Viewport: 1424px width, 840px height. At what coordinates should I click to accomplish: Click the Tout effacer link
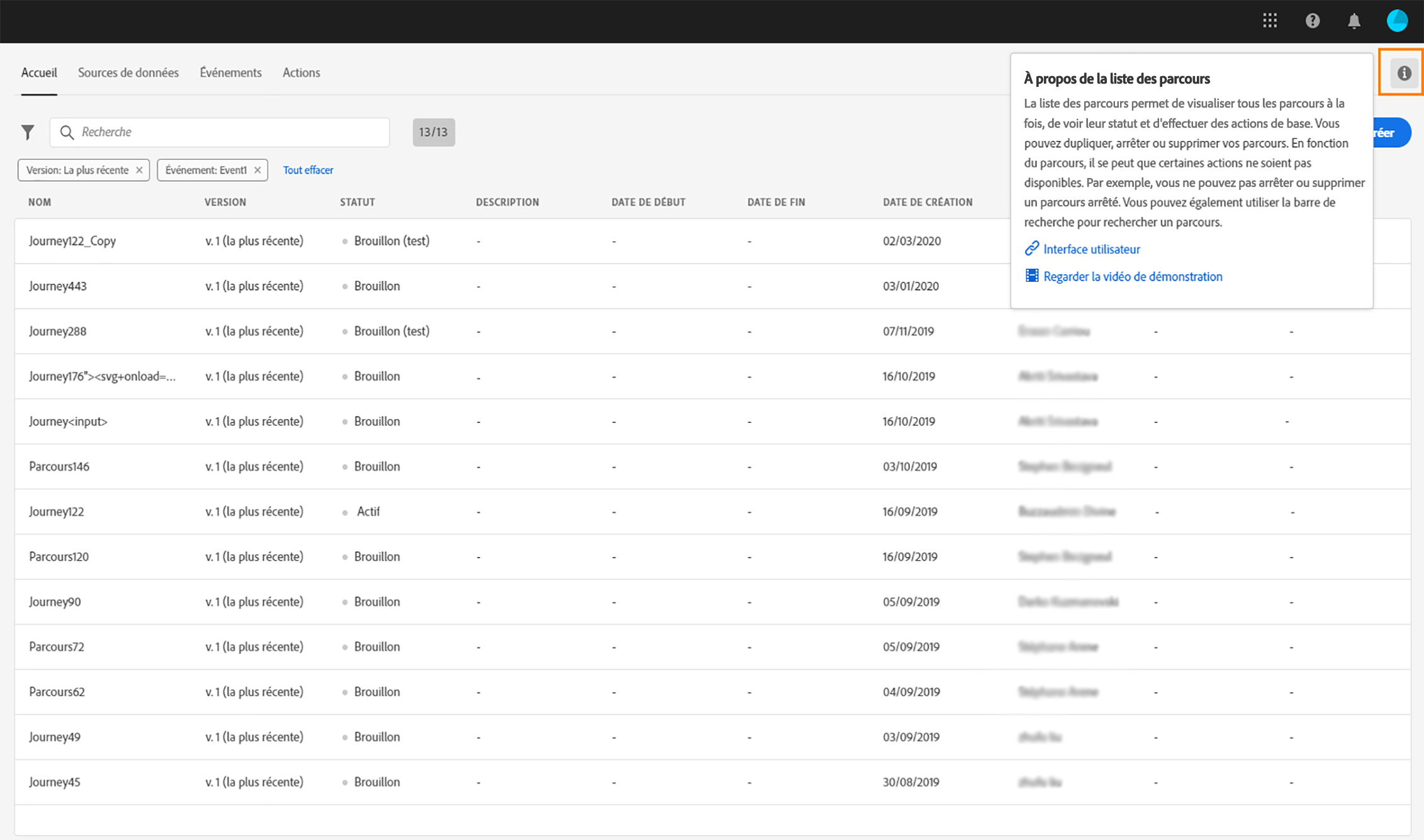coord(308,170)
